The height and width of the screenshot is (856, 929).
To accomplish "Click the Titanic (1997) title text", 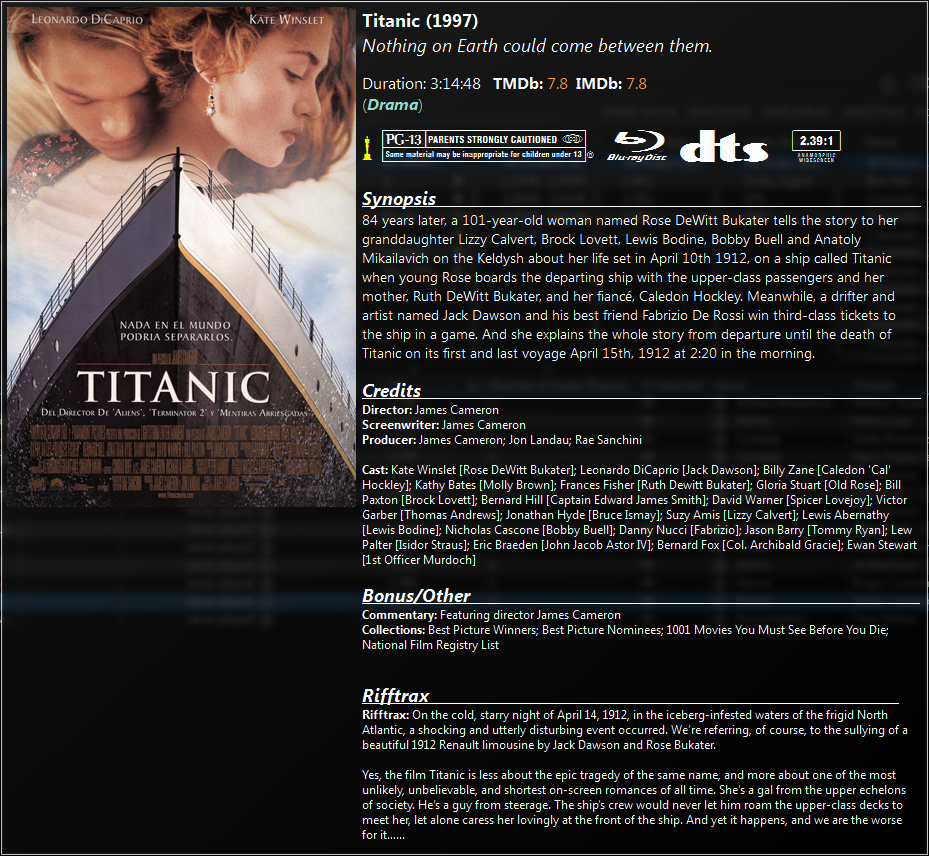I will (x=420, y=21).
